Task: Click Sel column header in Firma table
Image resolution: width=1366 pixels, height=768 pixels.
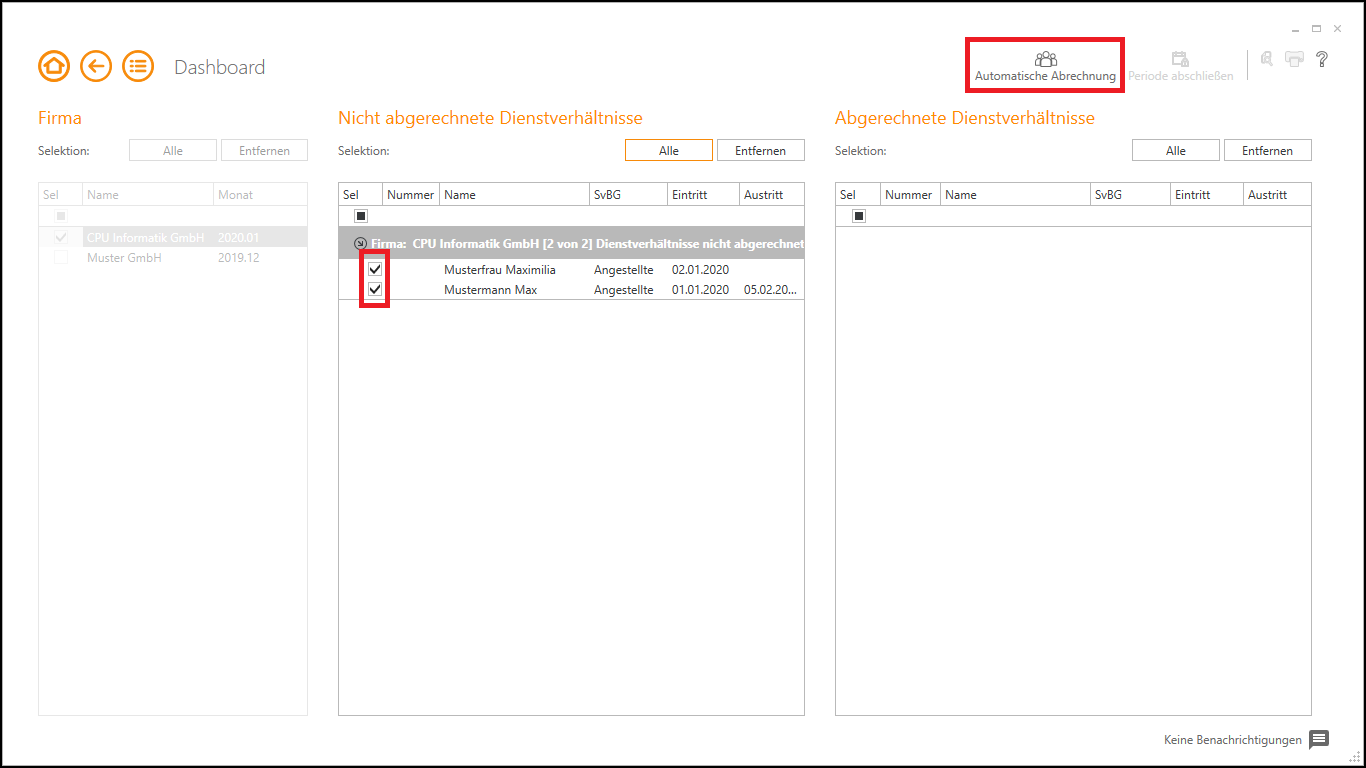Action: point(61,195)
